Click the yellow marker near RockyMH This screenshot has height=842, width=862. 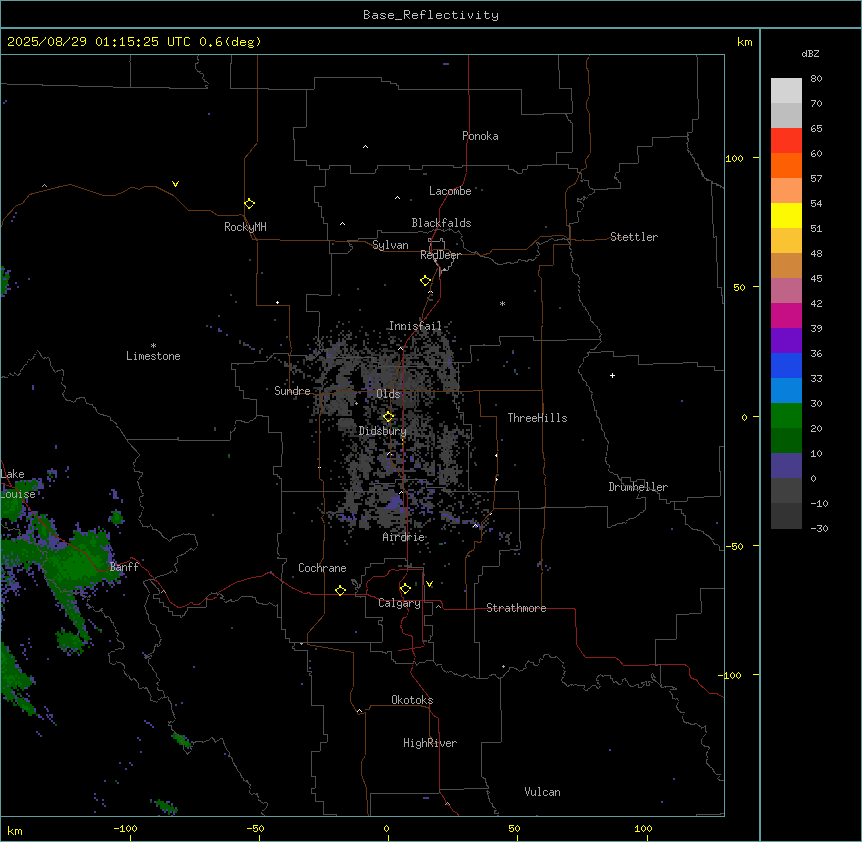click(249, 204)
